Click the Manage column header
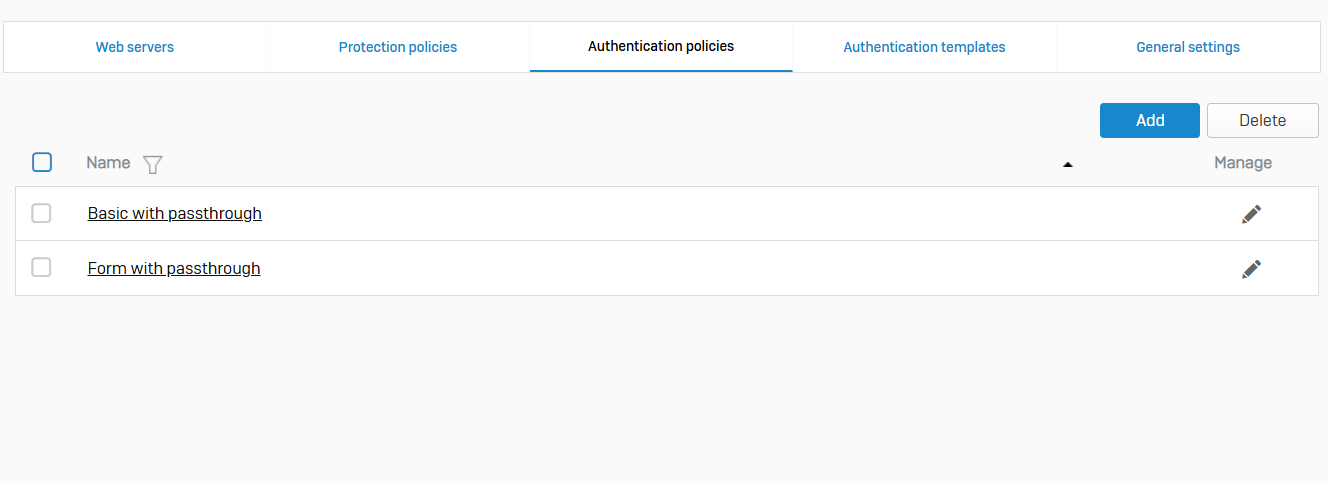The image size is (1328, 483). (1243, 163)
